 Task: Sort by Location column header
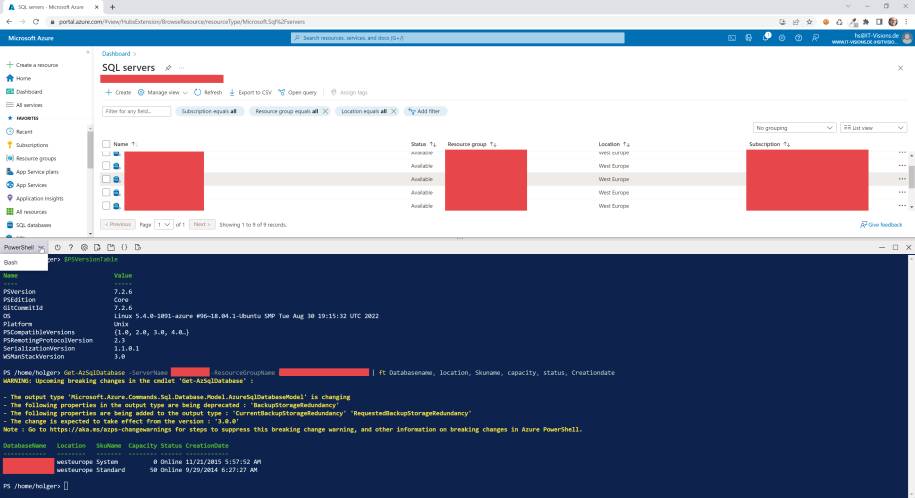[614, 144]
